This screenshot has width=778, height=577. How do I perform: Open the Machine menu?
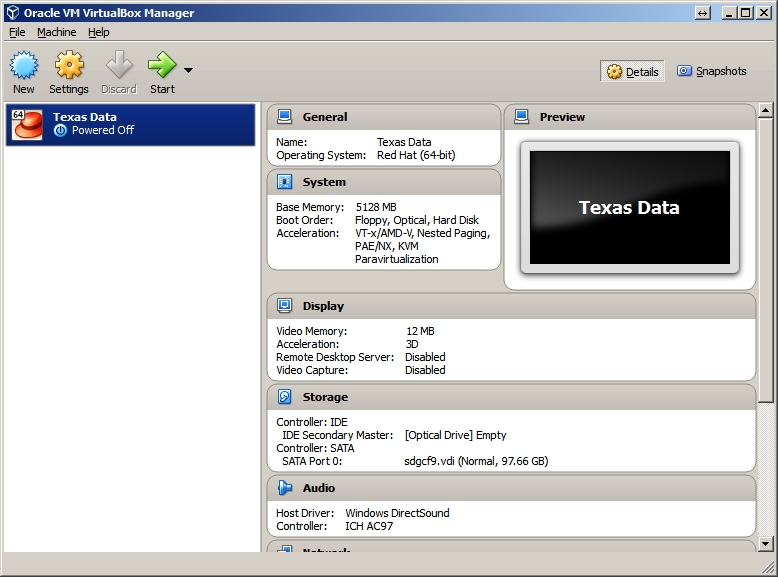click(57, 32)
